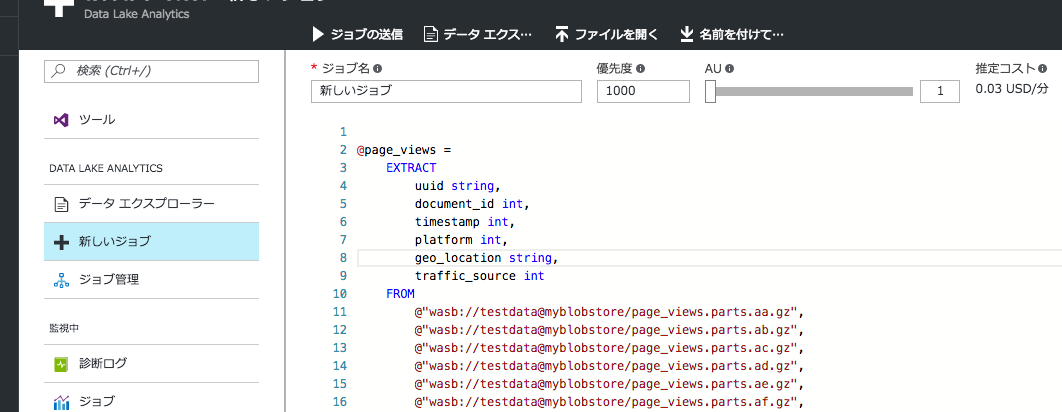Click the DATA LAKE ANALYTICS section heading

[x=106, y=167]
